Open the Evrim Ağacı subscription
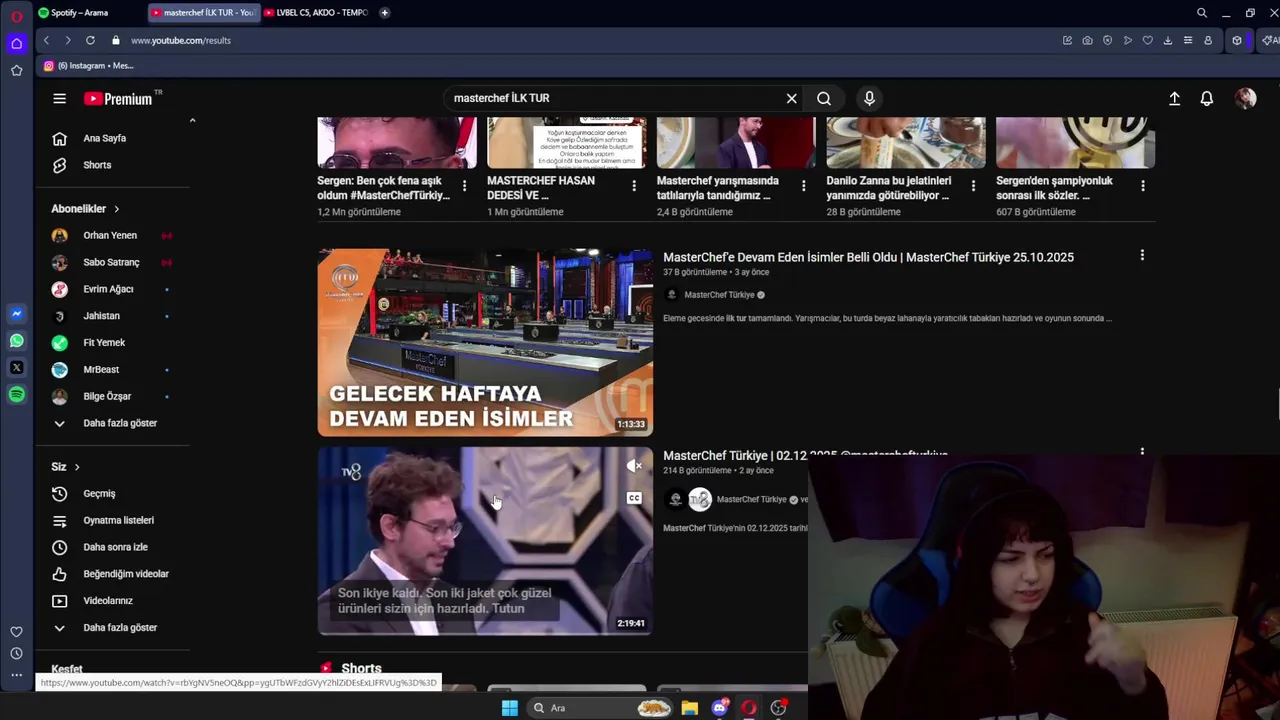Screen dimensions: 1280x720 pyautogui.click(x=108, y=289)
